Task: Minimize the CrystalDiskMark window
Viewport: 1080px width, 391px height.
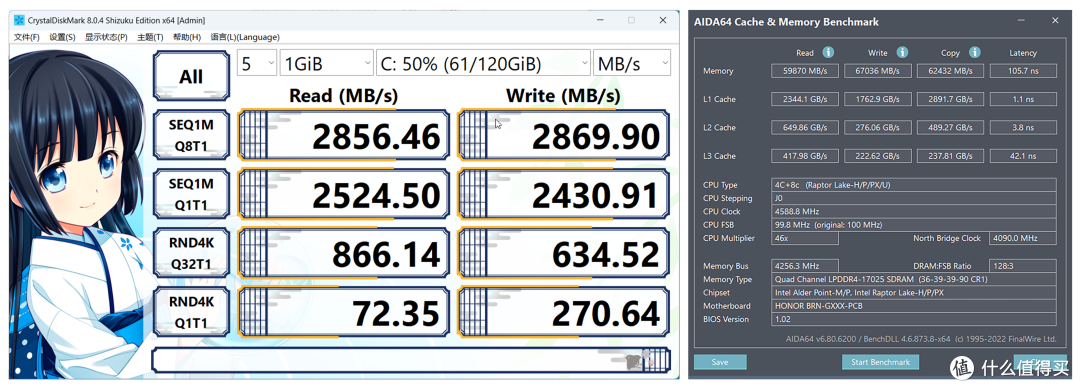Action: [x=600, y=21]
